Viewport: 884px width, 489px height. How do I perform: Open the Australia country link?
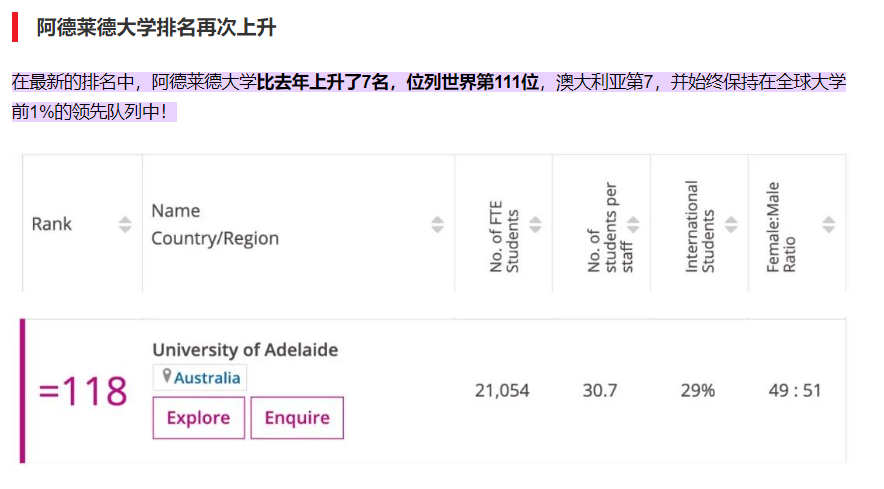point(207,378)
